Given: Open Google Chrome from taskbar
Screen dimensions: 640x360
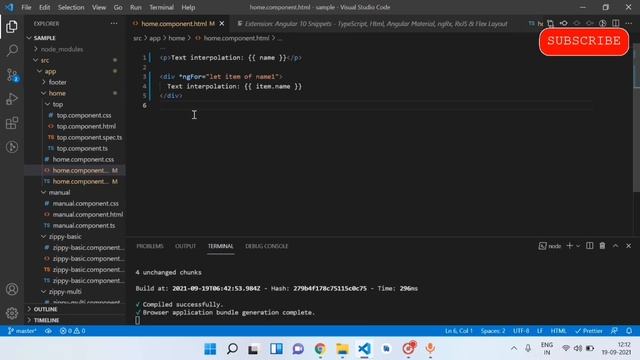Looking at the screenshot, I should click(x=320, y=349).
